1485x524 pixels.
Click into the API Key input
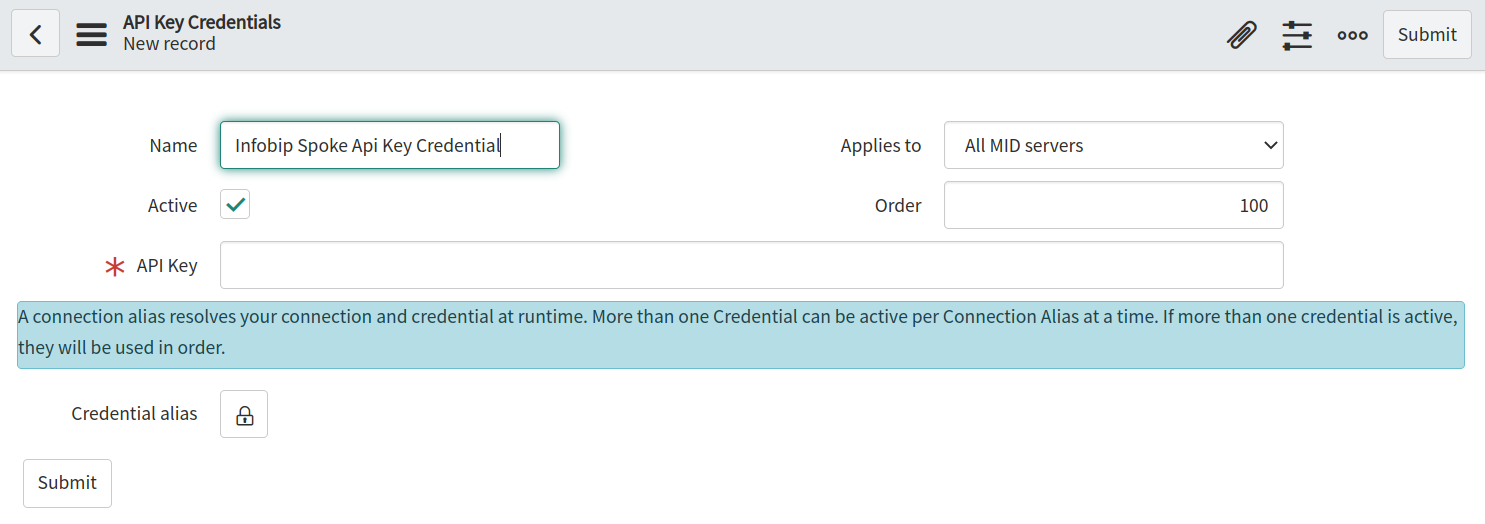point(751,265)
